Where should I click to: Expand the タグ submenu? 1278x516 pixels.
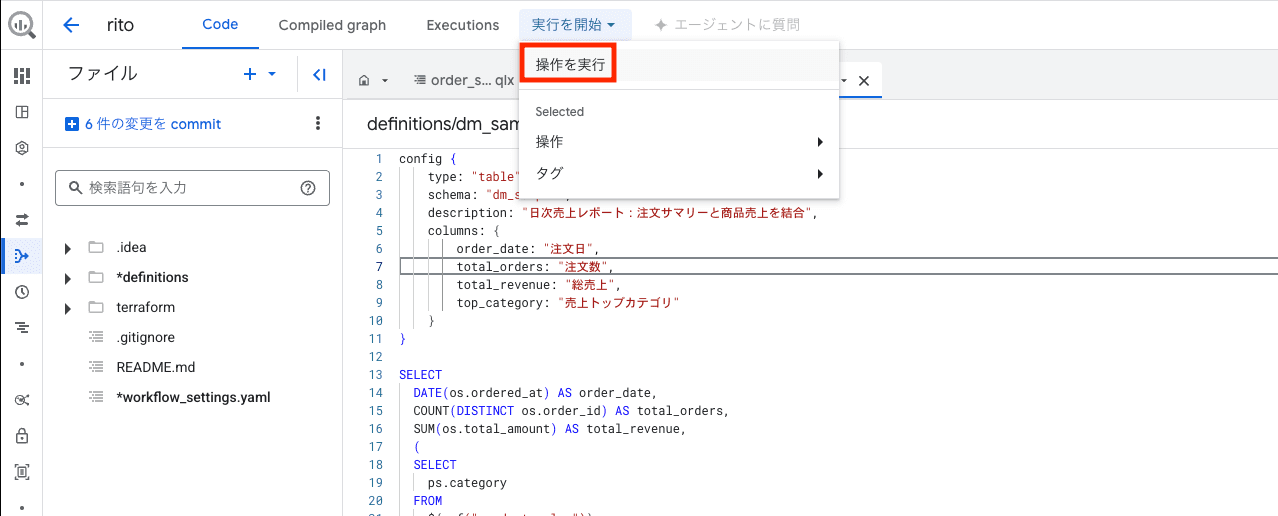click(679, 173)
